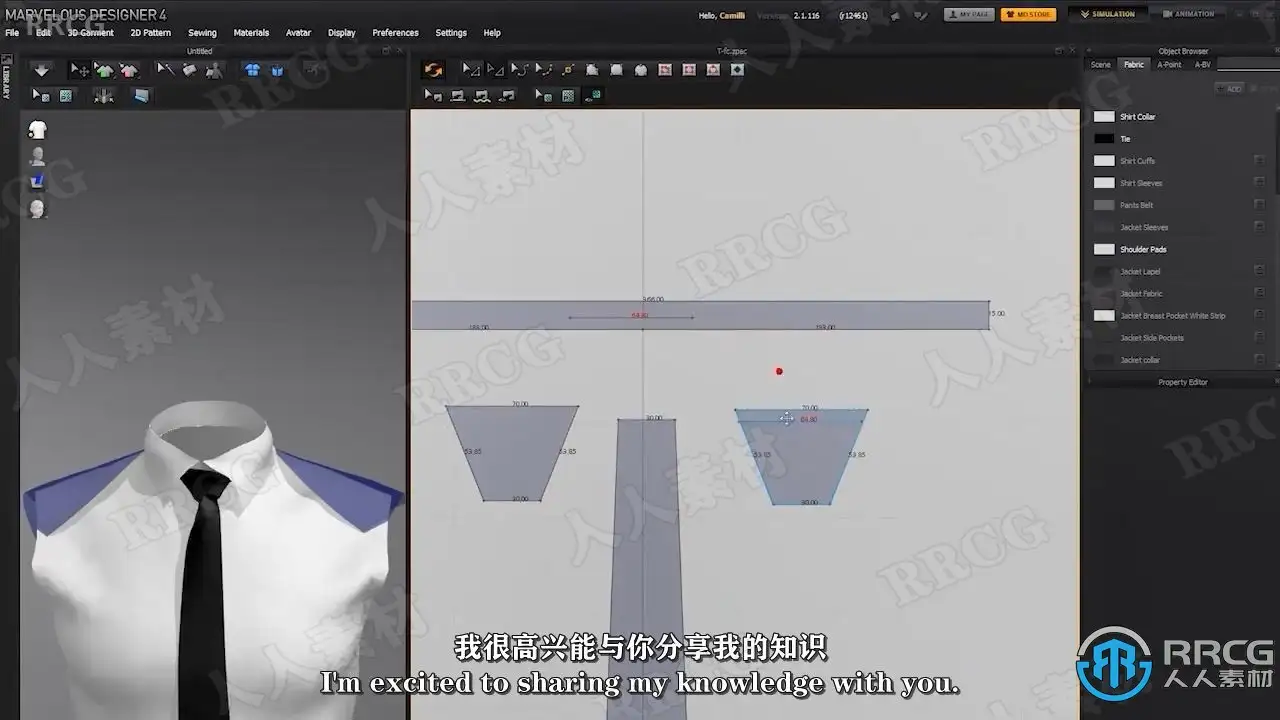Select the Edit Pattern arrow tool

click(x=470, y=70)
